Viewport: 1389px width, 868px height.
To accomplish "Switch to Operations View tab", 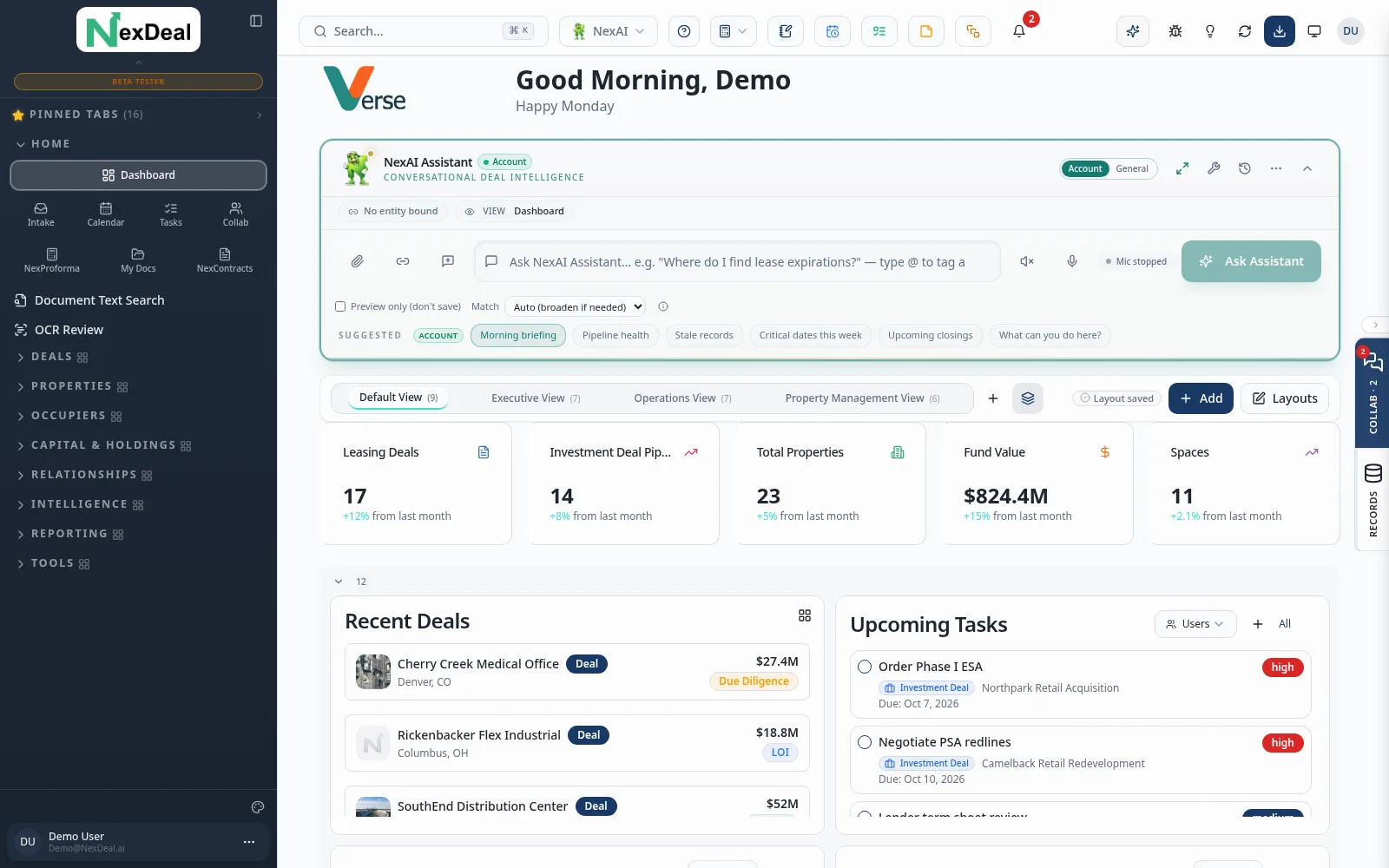I will click(682, 398).
